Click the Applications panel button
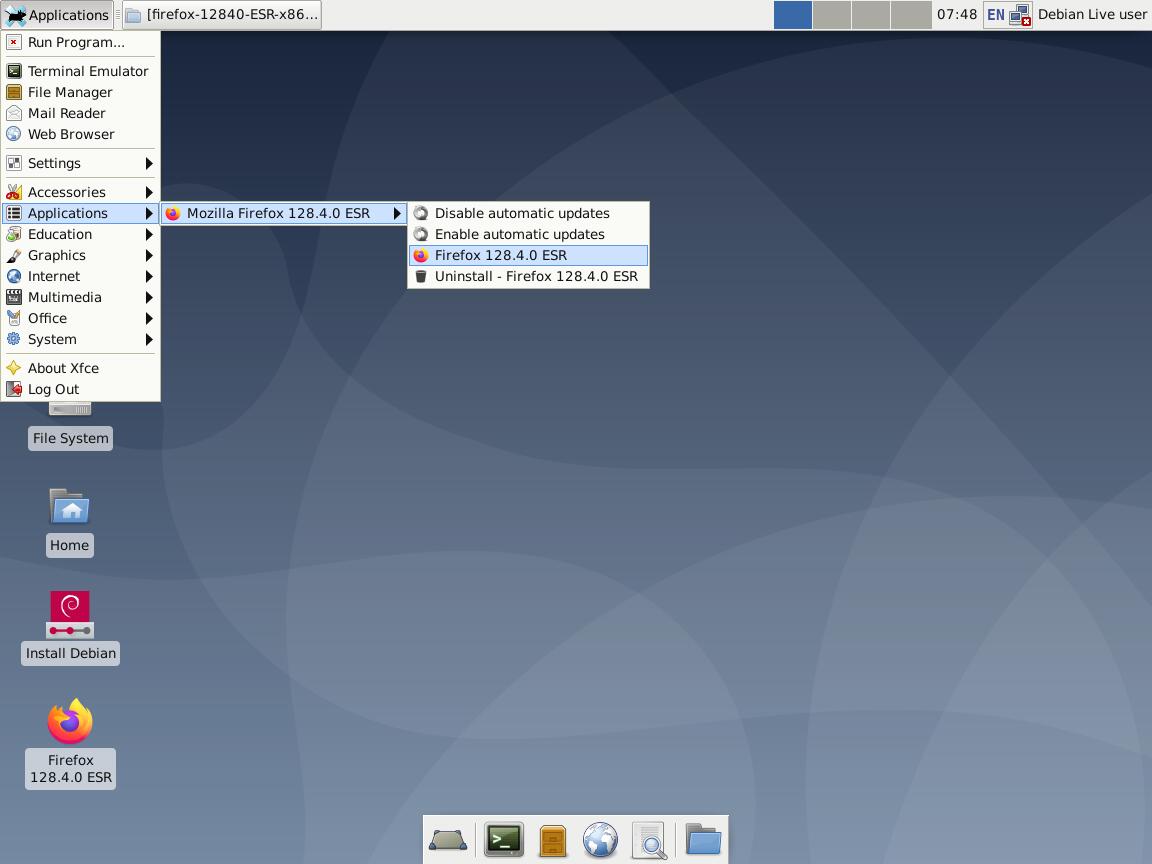This screenshot has width=1152, height=864. (x=57, y=15)
